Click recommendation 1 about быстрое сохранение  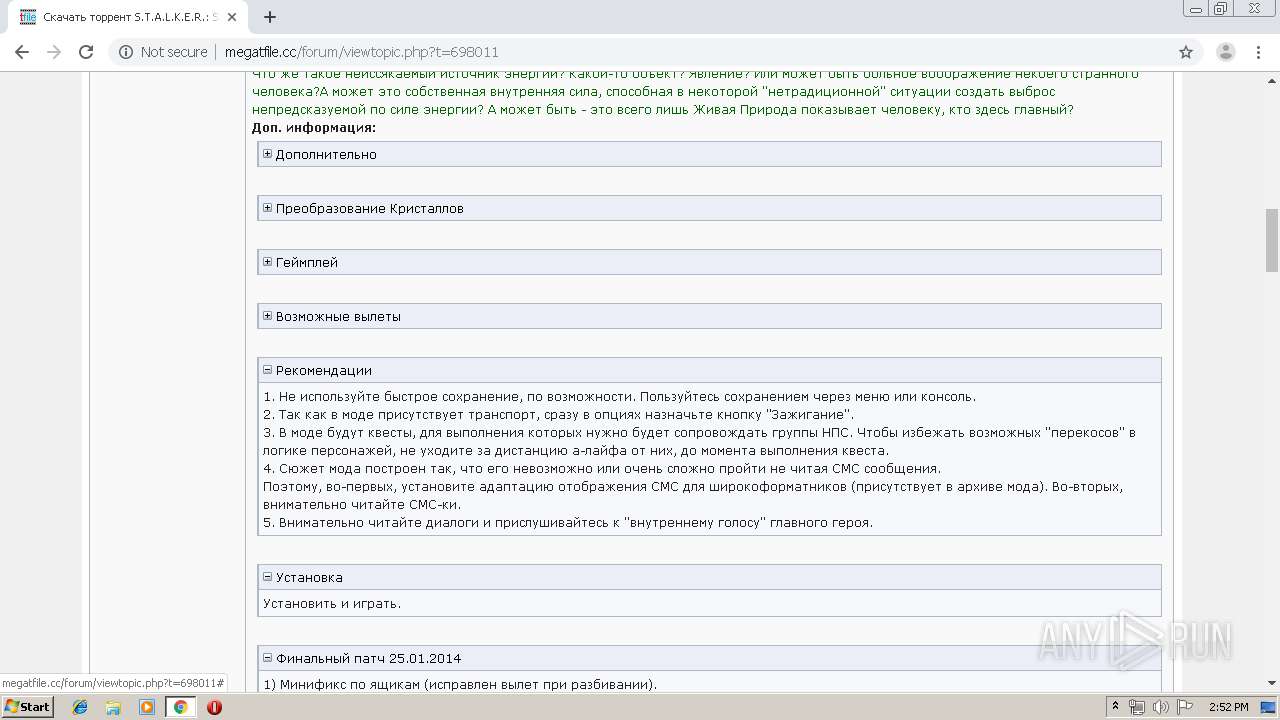pos(619,396)
